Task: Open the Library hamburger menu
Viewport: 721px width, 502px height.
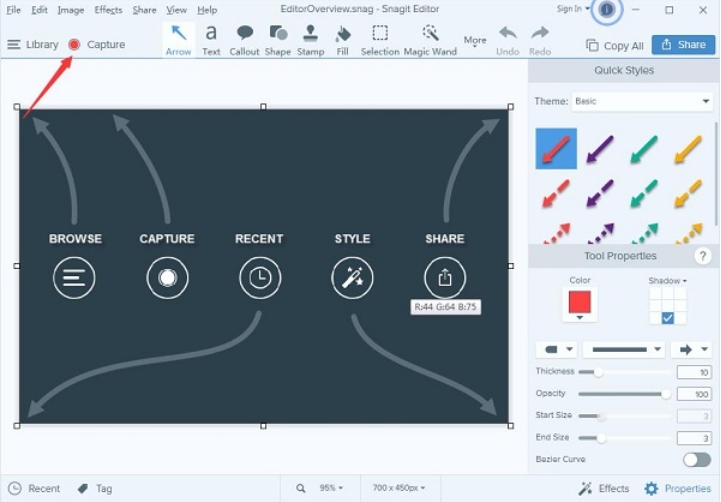Action: [14, 45]
